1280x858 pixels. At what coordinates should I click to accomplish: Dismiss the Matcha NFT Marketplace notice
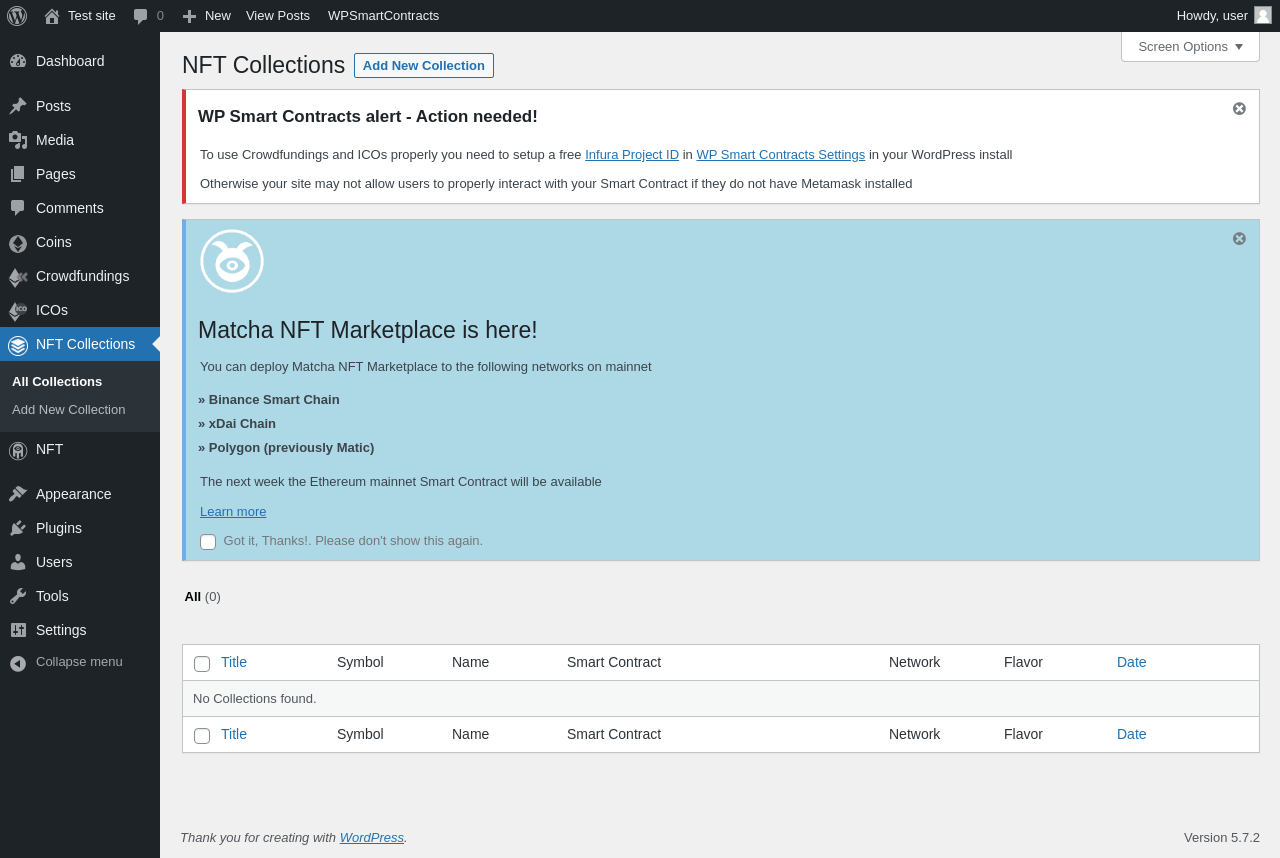[1239, 238]
